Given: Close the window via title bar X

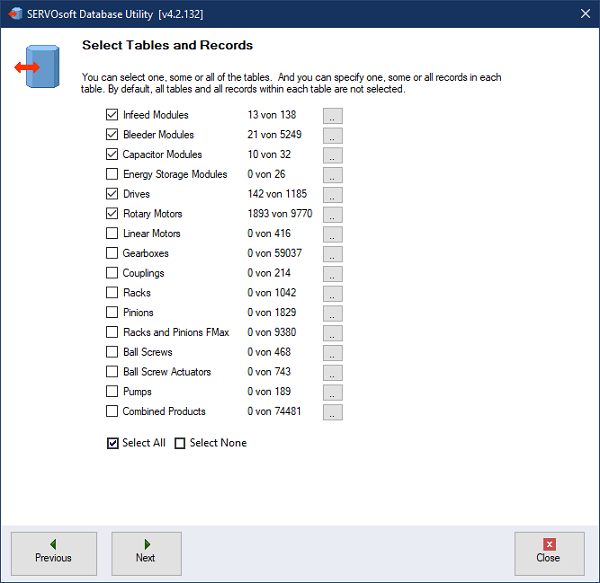Looking at the screenshot, I should click(585, 14).
